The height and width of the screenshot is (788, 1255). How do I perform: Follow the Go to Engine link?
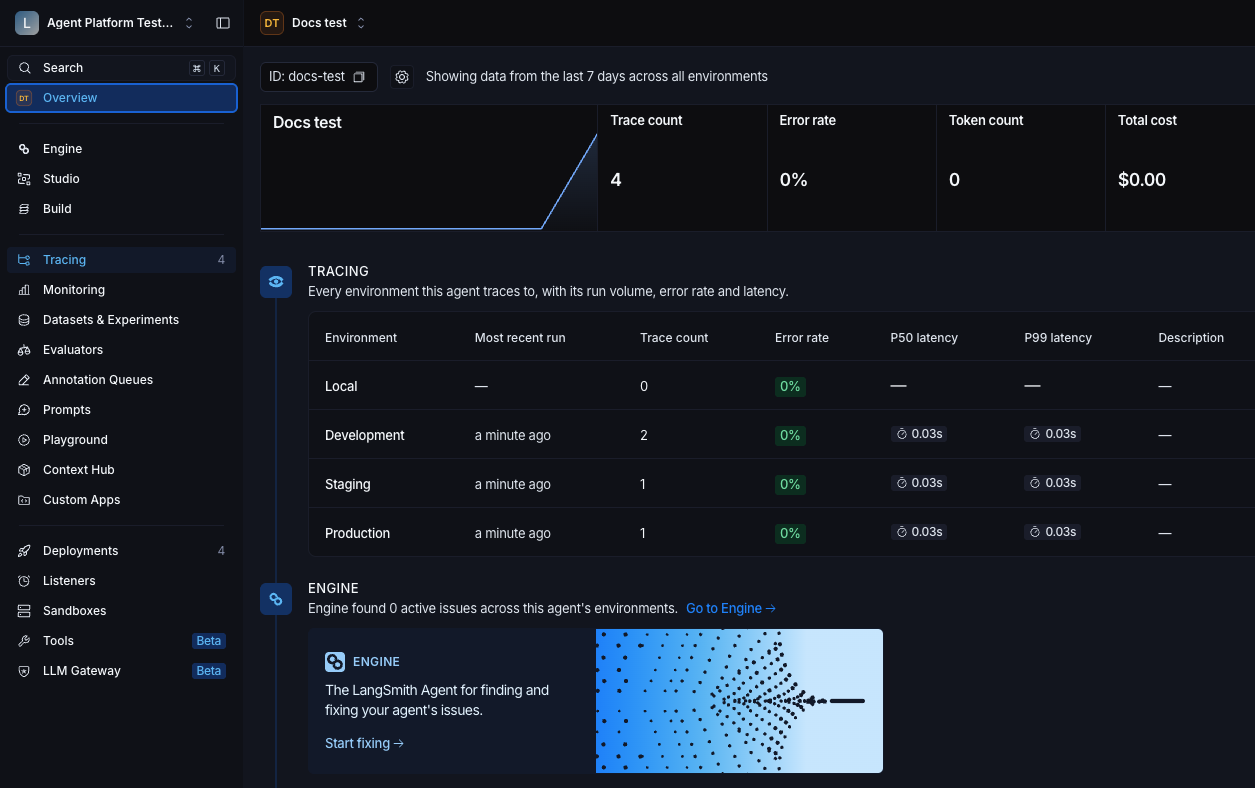pos(731,608)
